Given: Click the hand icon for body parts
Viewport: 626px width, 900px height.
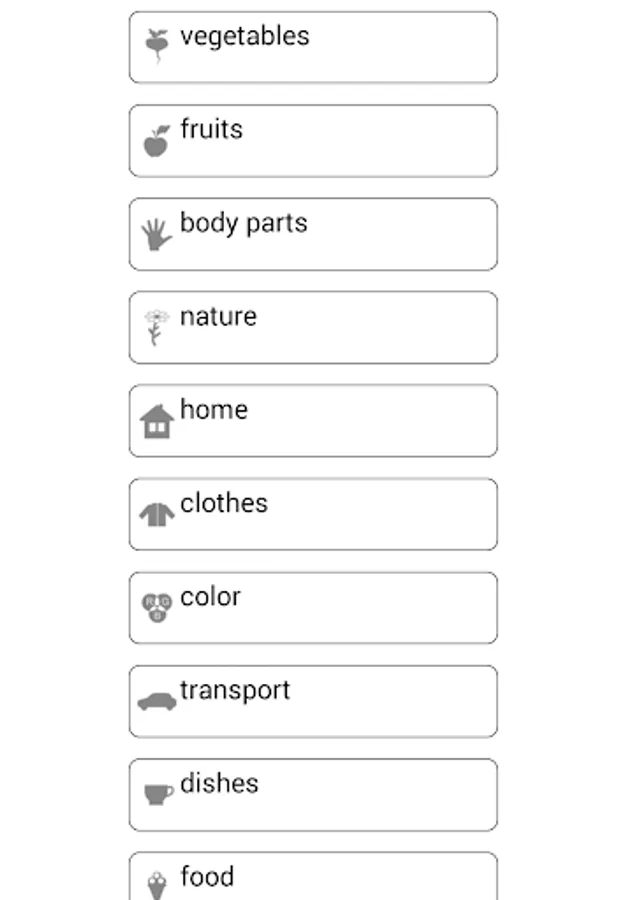Looking at the screenshot, I should tap(156, 235).
